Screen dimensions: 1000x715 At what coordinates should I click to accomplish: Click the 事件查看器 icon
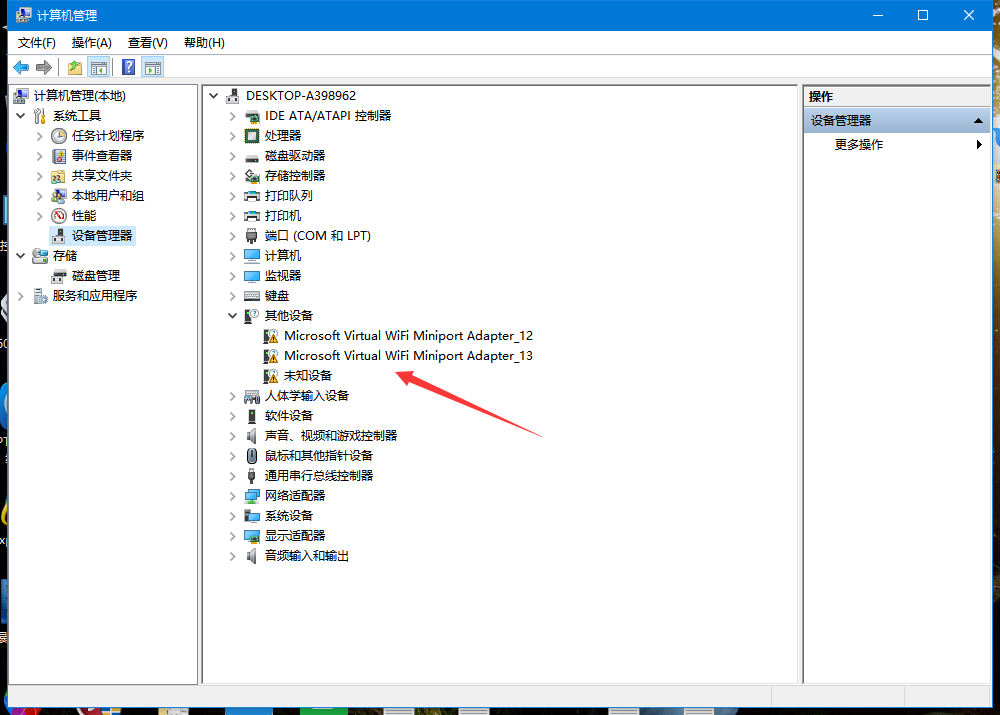coord(59,156)
